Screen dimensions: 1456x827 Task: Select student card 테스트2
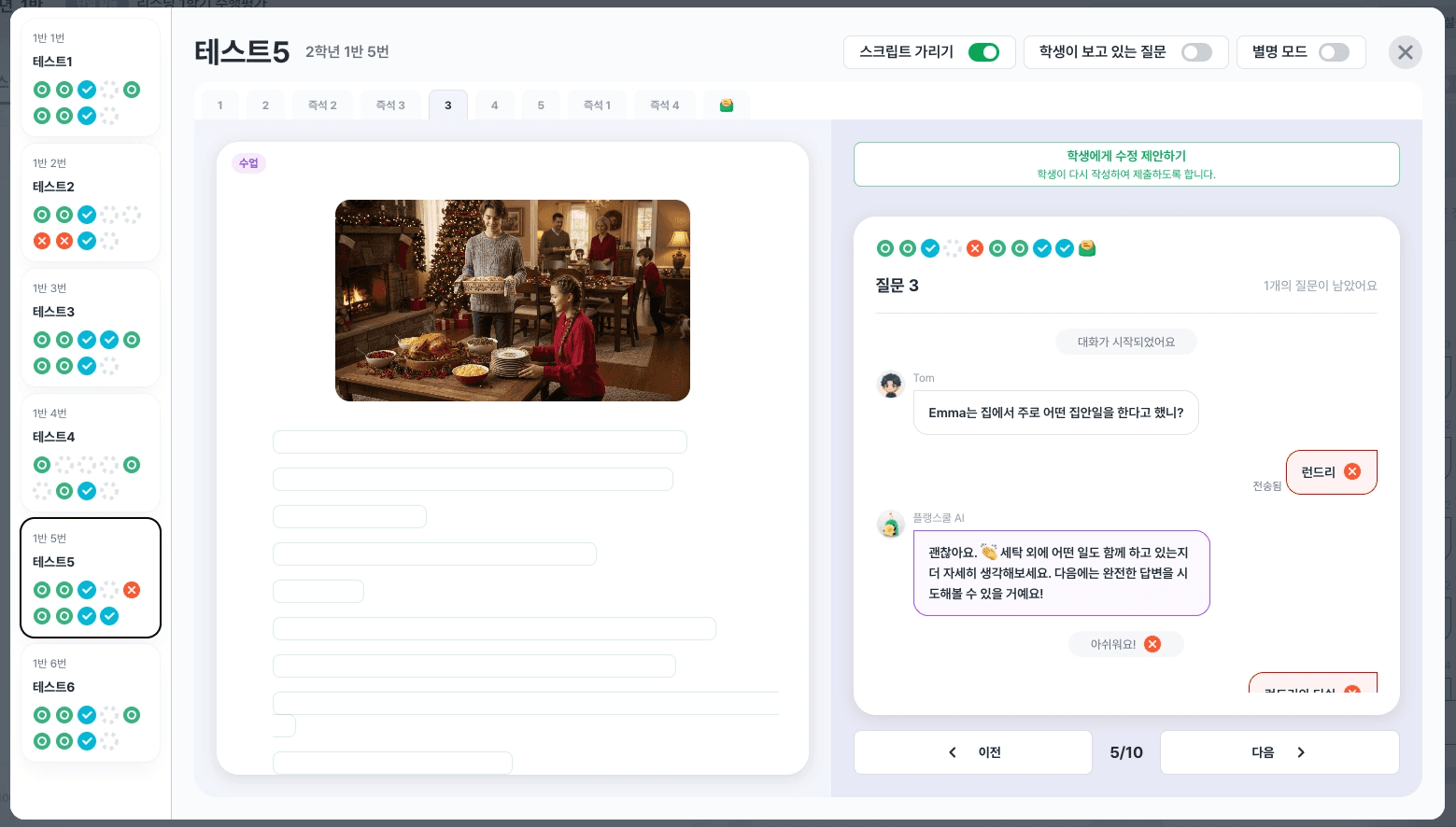[91, 203]
